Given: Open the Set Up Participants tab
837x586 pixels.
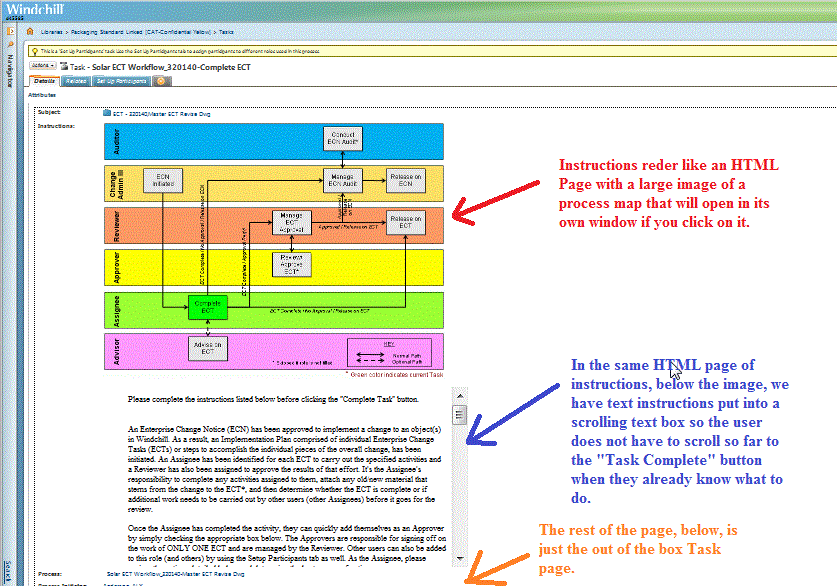Looking at the screenshot, I should coord(120,81).
